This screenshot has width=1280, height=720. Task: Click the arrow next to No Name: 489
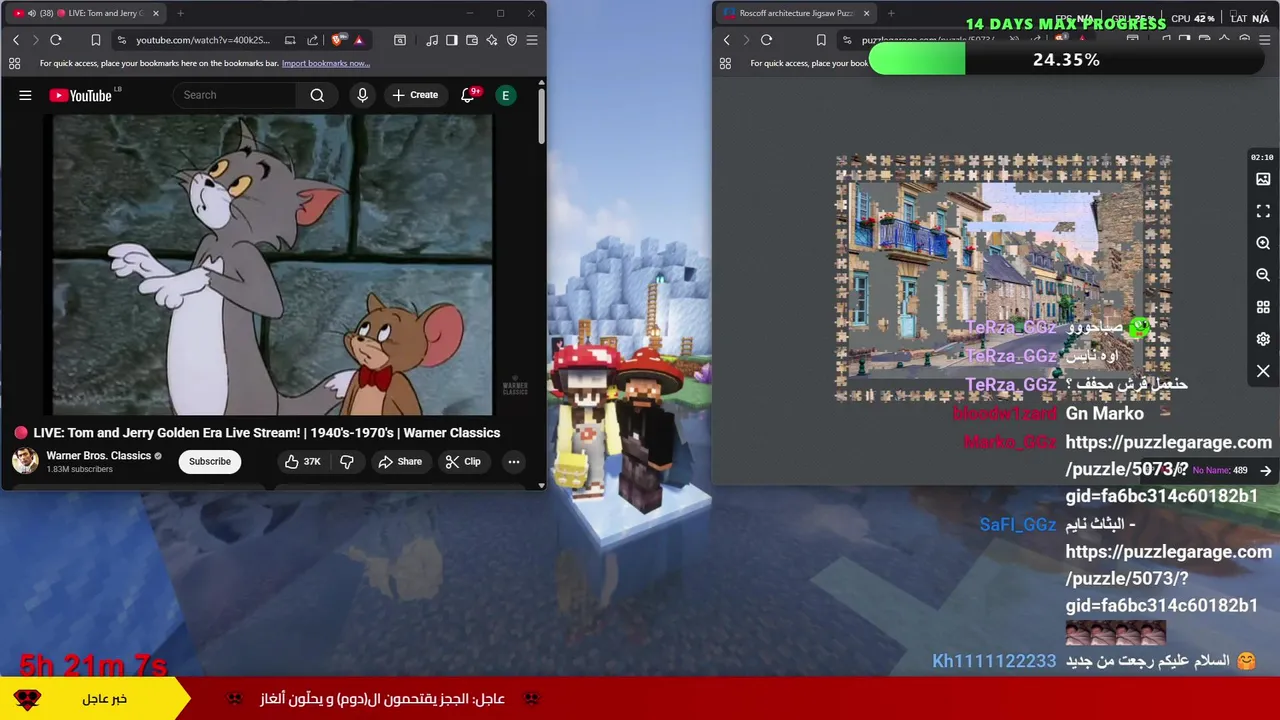coord(1266,470)
